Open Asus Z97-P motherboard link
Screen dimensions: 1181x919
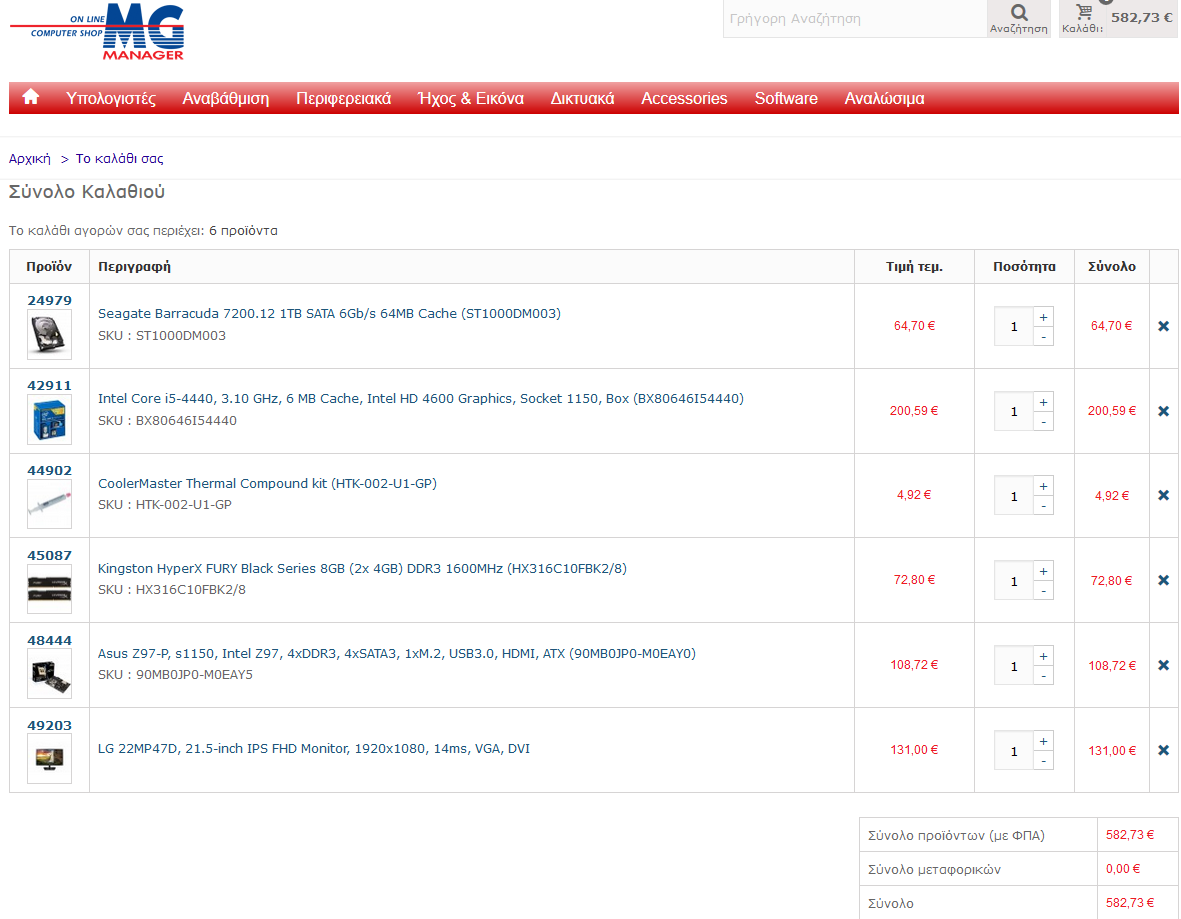[397, 654]
